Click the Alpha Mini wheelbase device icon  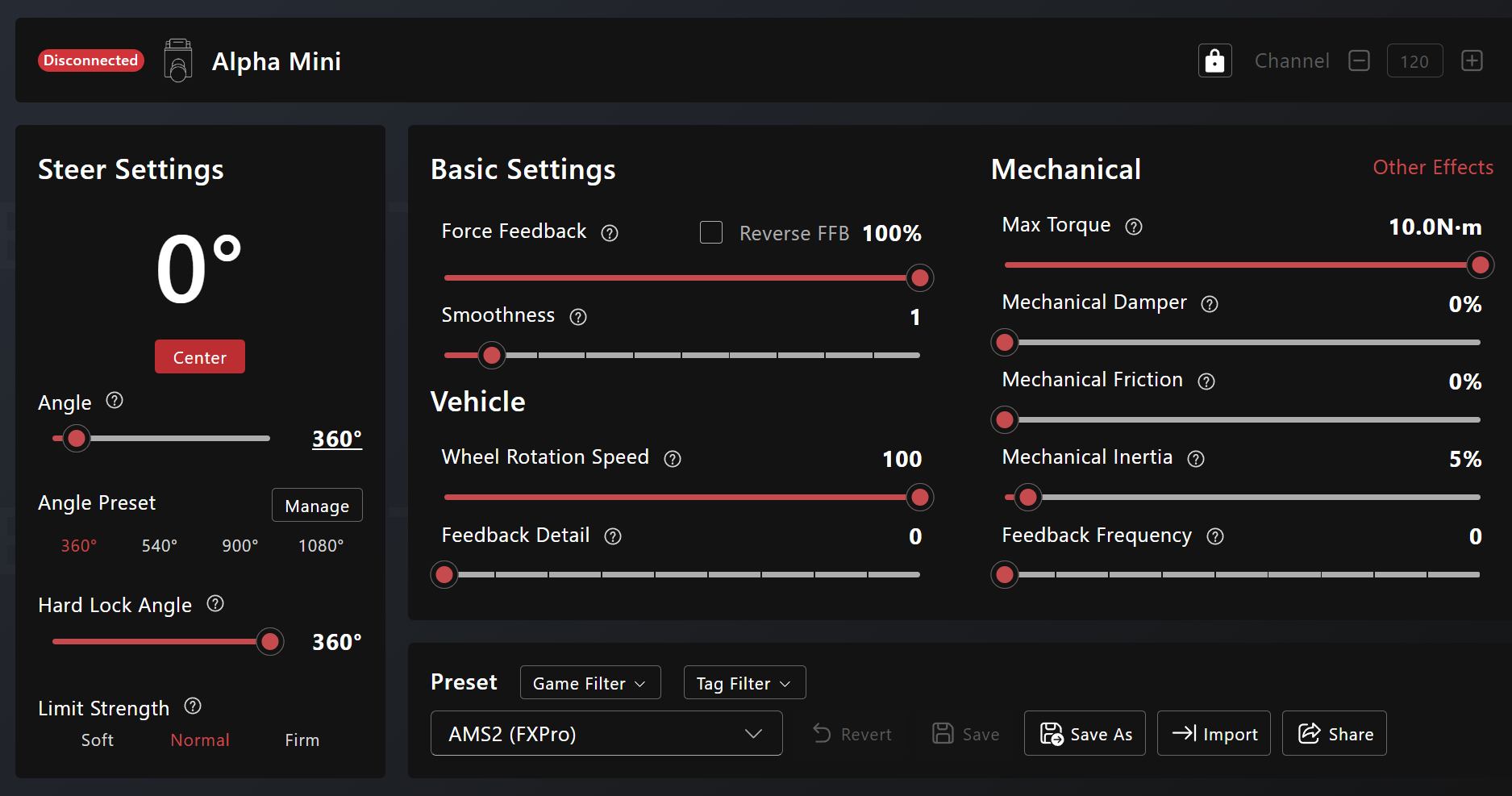coord(177,60)
